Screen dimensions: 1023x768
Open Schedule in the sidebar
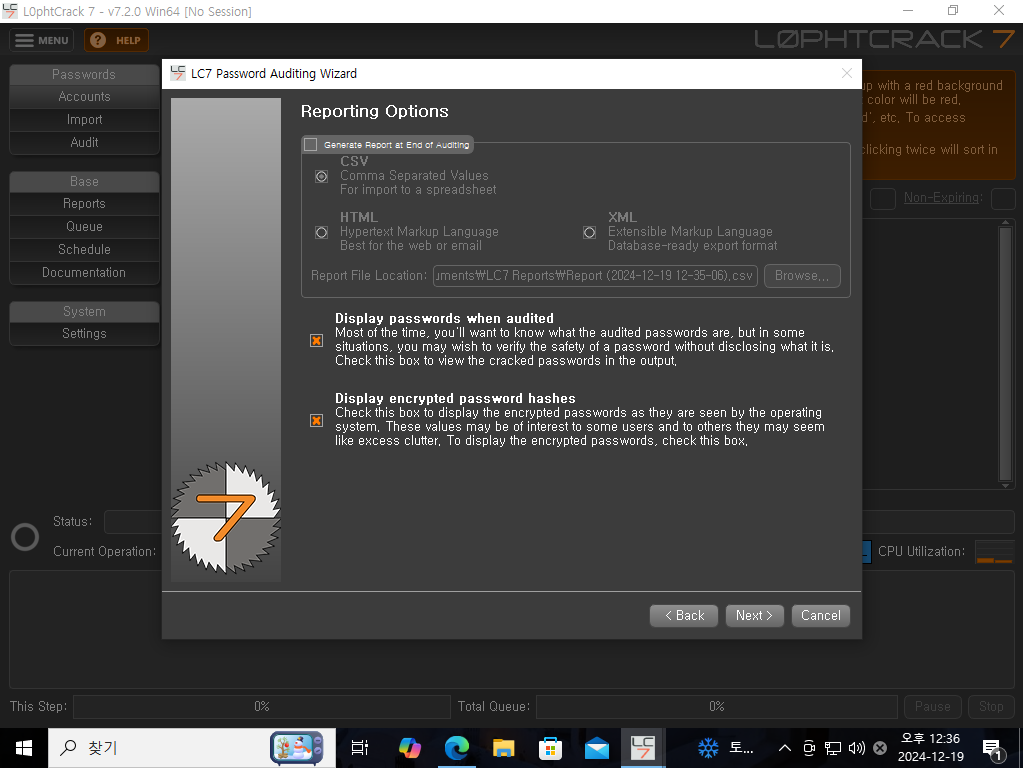click(x=84, y=249)
